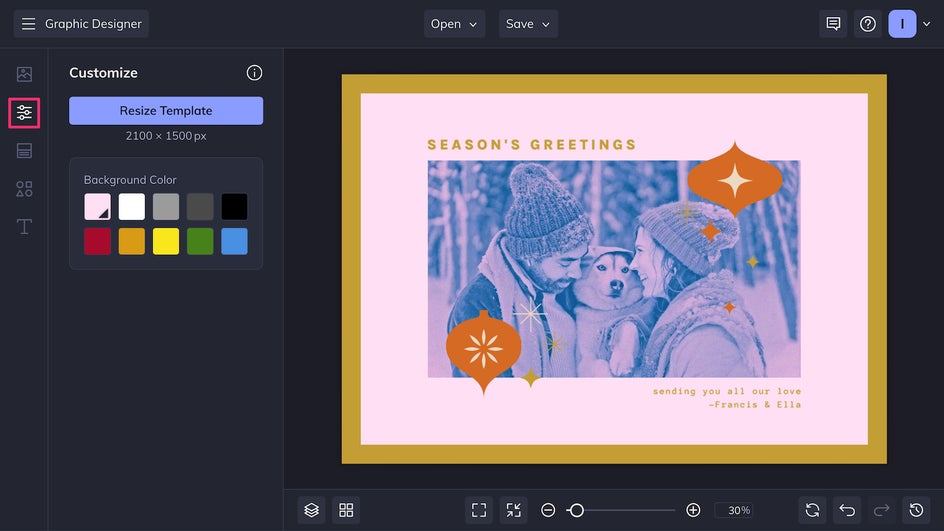Select the '–Francis & Ella' signature text
The height and width of the screenshot is (531, 944).
(755, 405)
